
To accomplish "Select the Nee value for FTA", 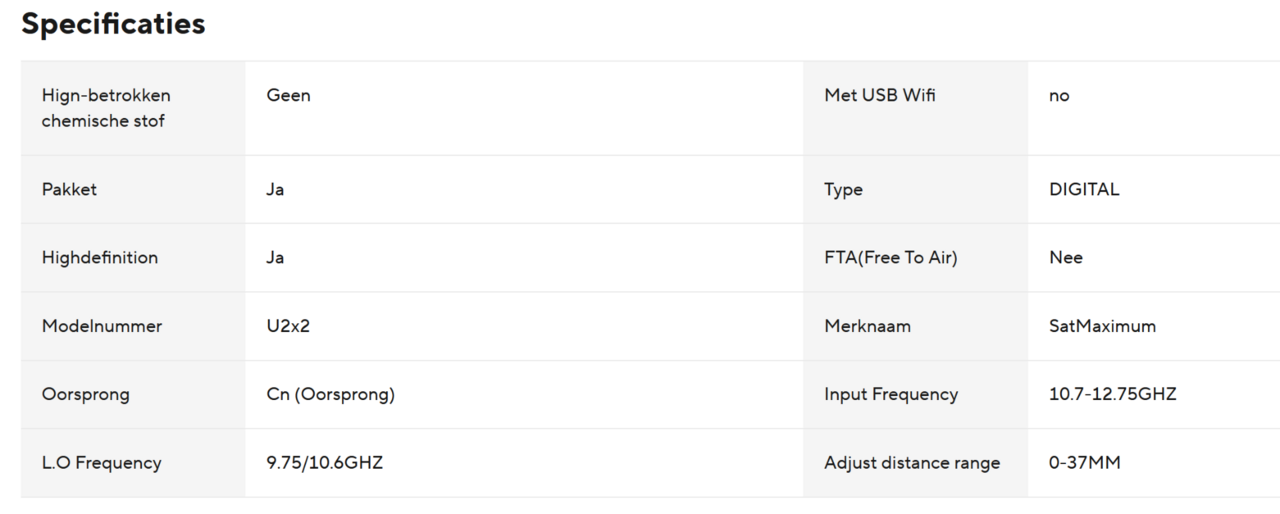I will (x=1066, y=258).
